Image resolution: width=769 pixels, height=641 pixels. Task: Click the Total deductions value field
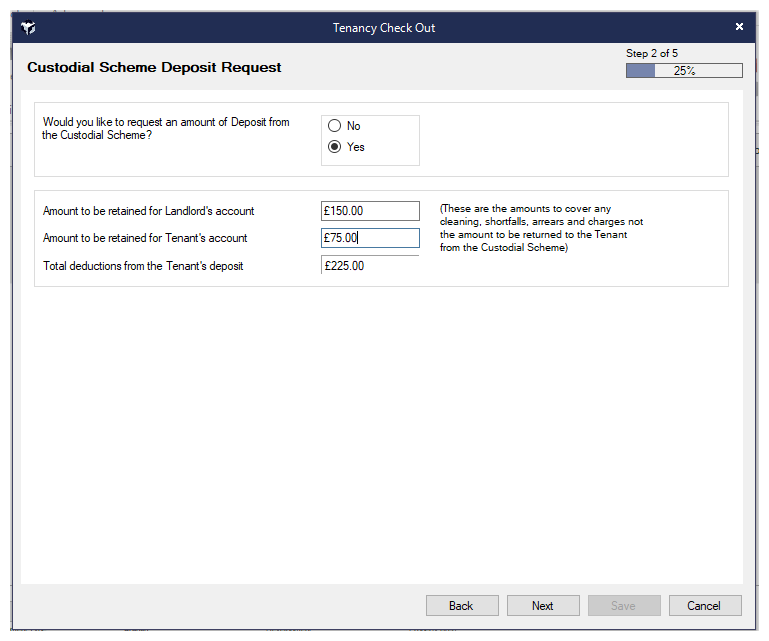370,266
